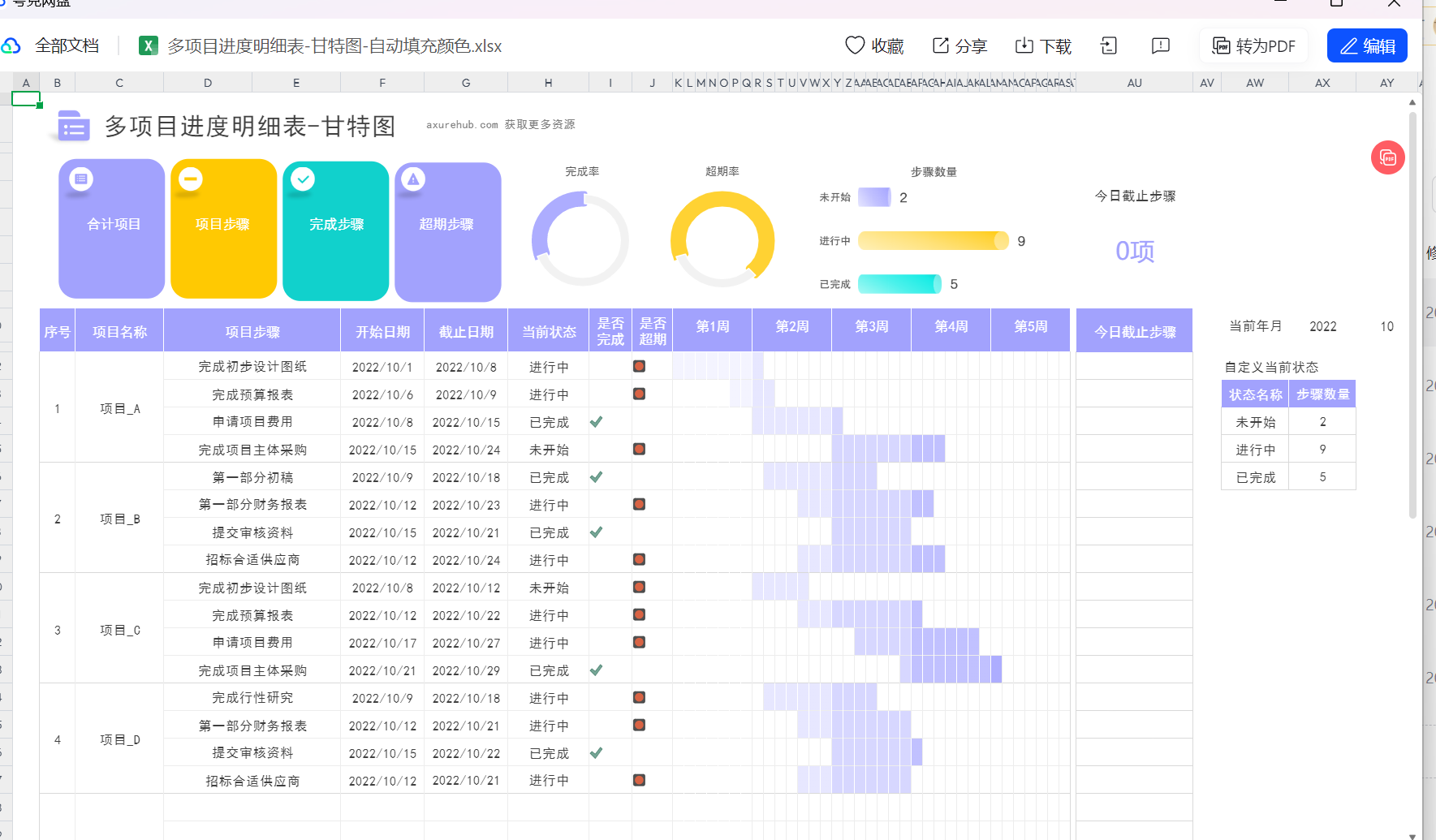Click the 完成步骤 teal card
This screenshot has height=840, width=1436.
pyautogui.click(x=335, y=230)
